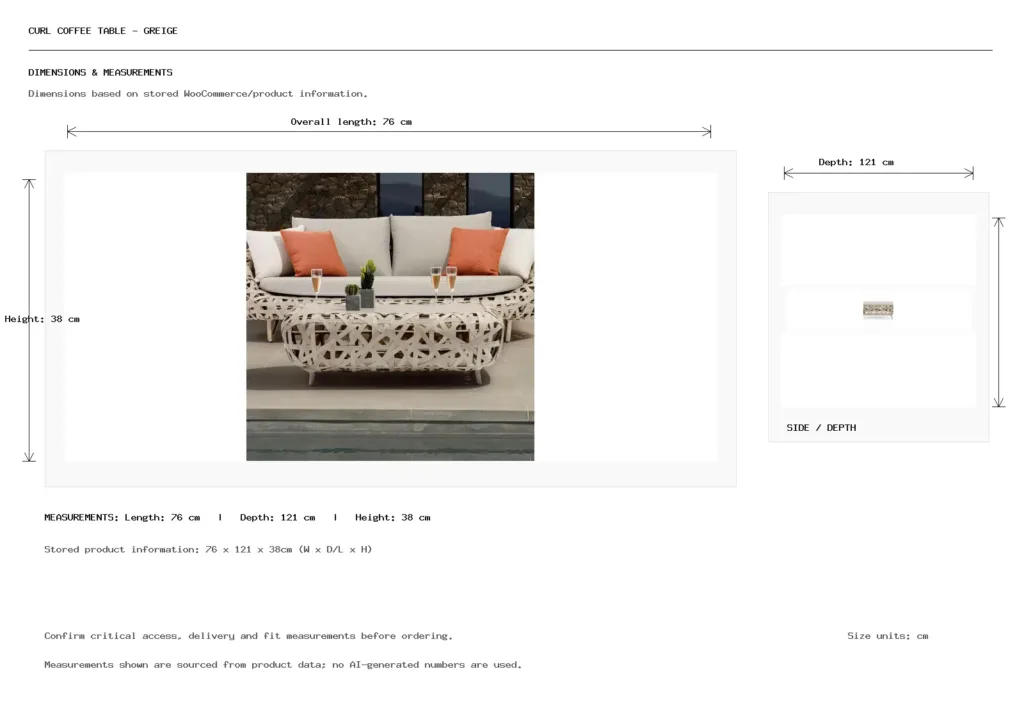Select the "Size units: cm" text
The width and height of the screenshot is (1024, 717).
coord(888,635)
